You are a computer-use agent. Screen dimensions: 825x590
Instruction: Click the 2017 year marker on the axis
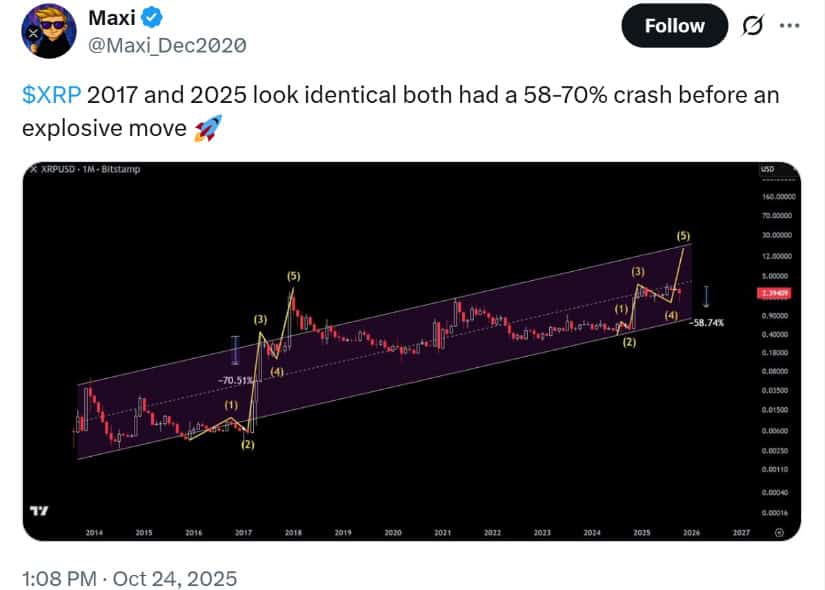point(243,533)
